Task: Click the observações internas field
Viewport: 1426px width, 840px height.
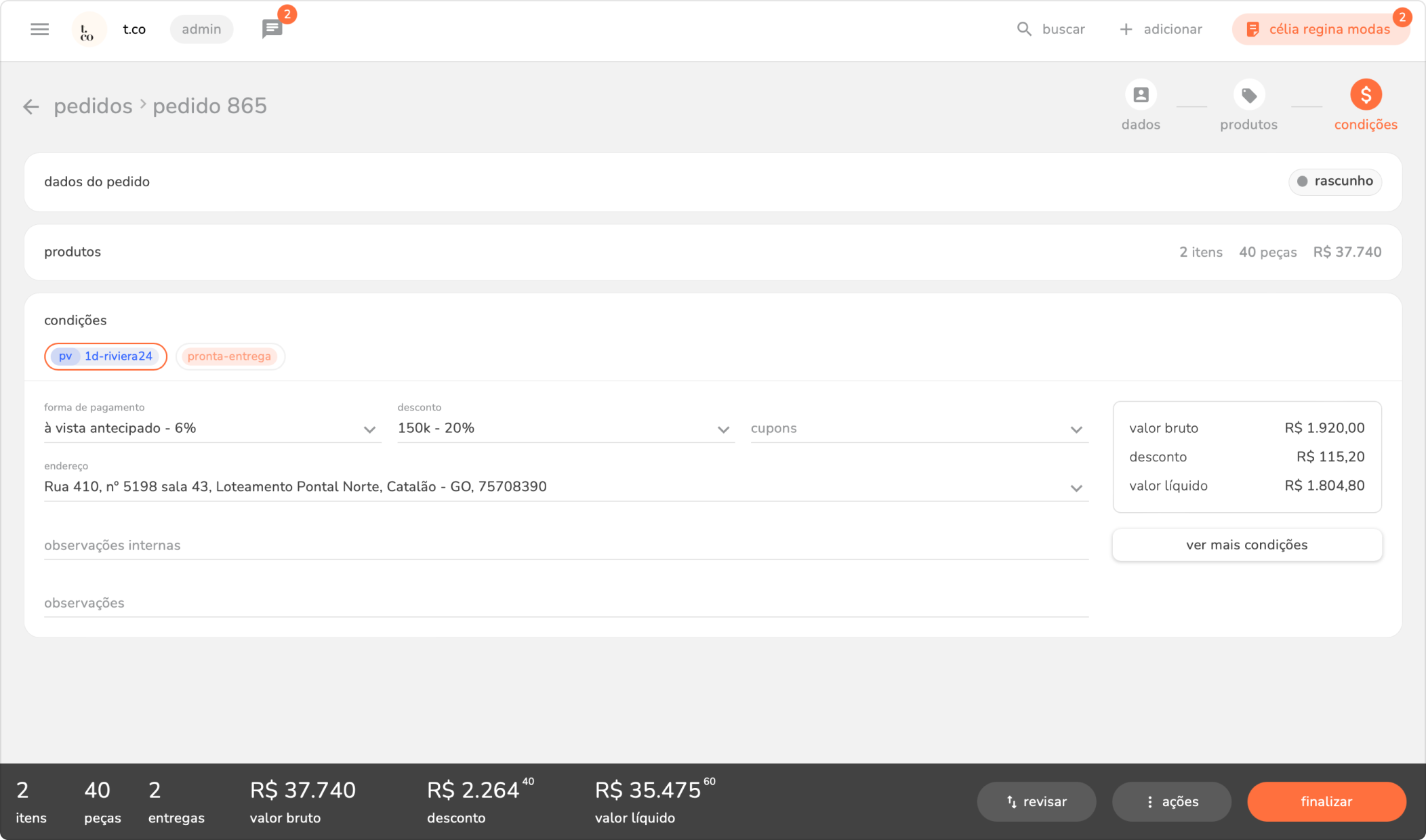Action: [x=565, y=545]
